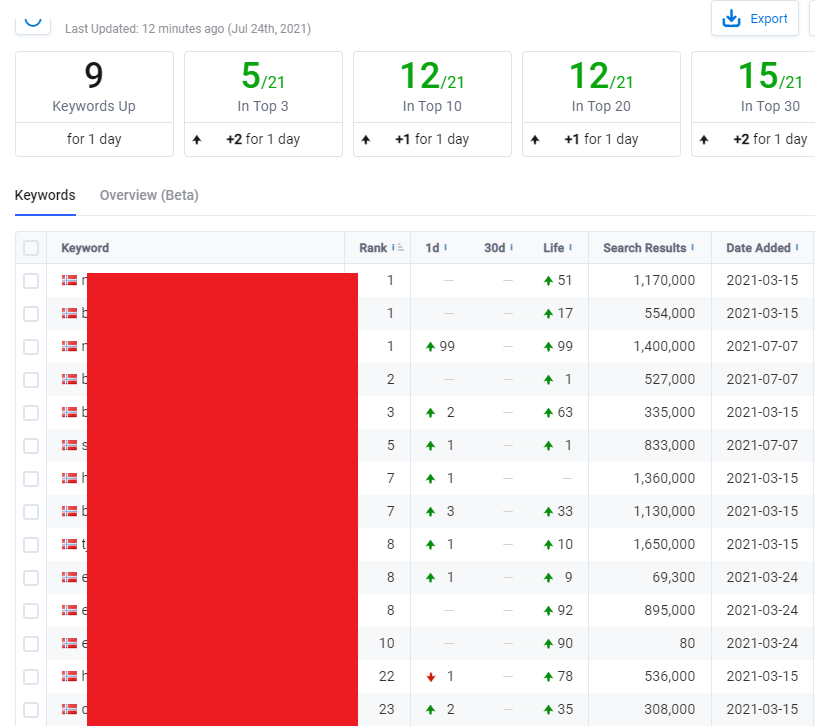
Task: Click Norway flag in the 895,000 results row
Action: coord(69,611)
